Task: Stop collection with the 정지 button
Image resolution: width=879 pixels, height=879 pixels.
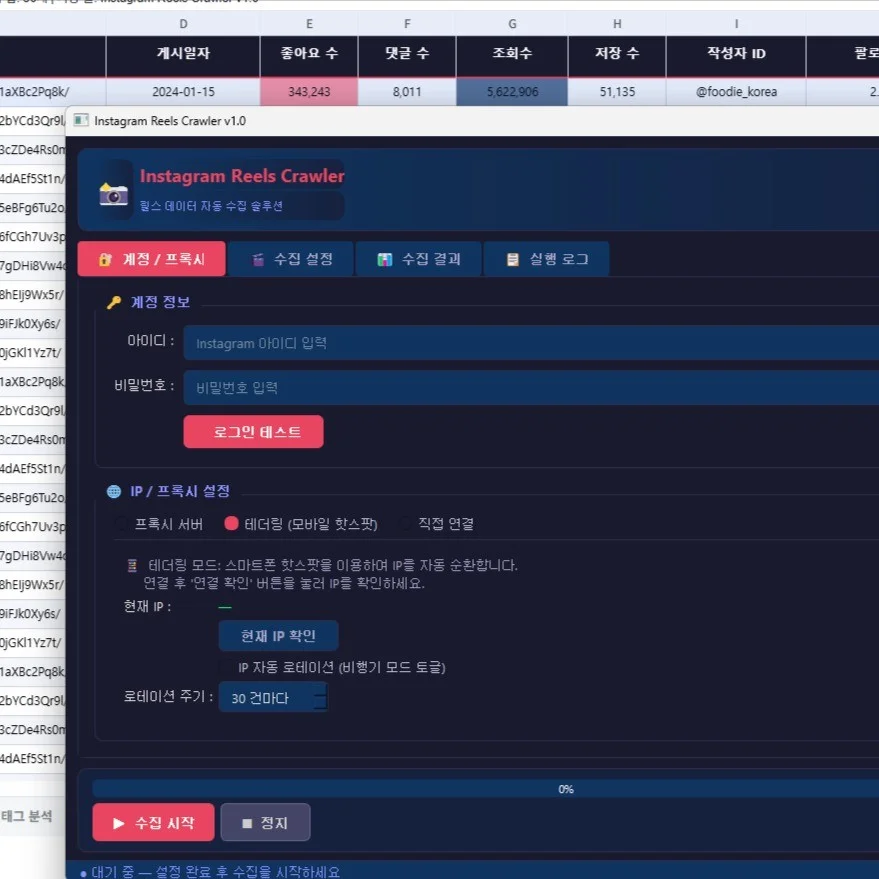Action: (265, 822)
